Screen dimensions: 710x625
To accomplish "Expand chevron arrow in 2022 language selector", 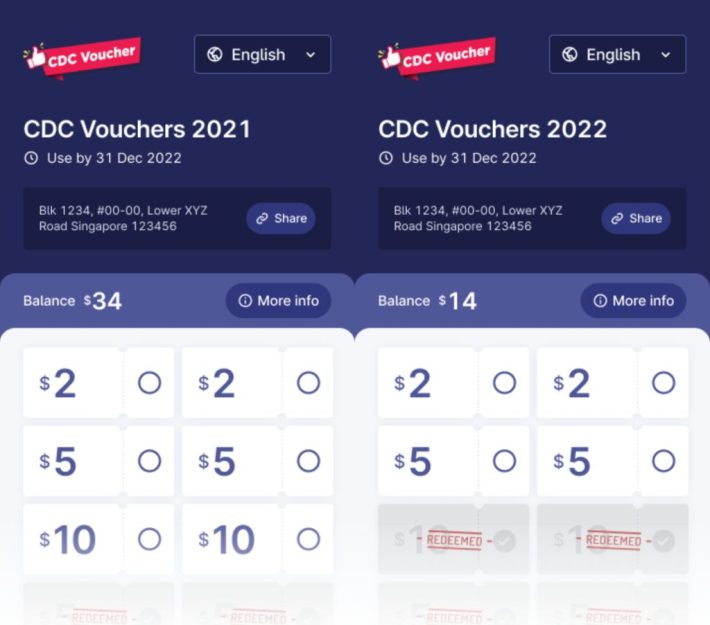I will click(666, 55).
